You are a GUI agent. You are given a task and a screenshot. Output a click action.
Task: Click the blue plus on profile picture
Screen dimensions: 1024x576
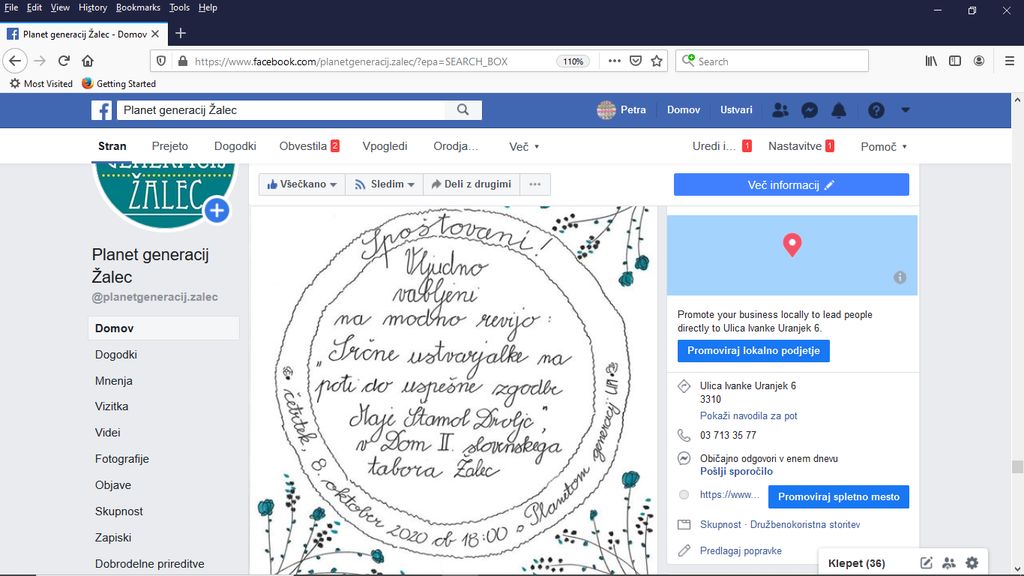[x=217, y=210]
